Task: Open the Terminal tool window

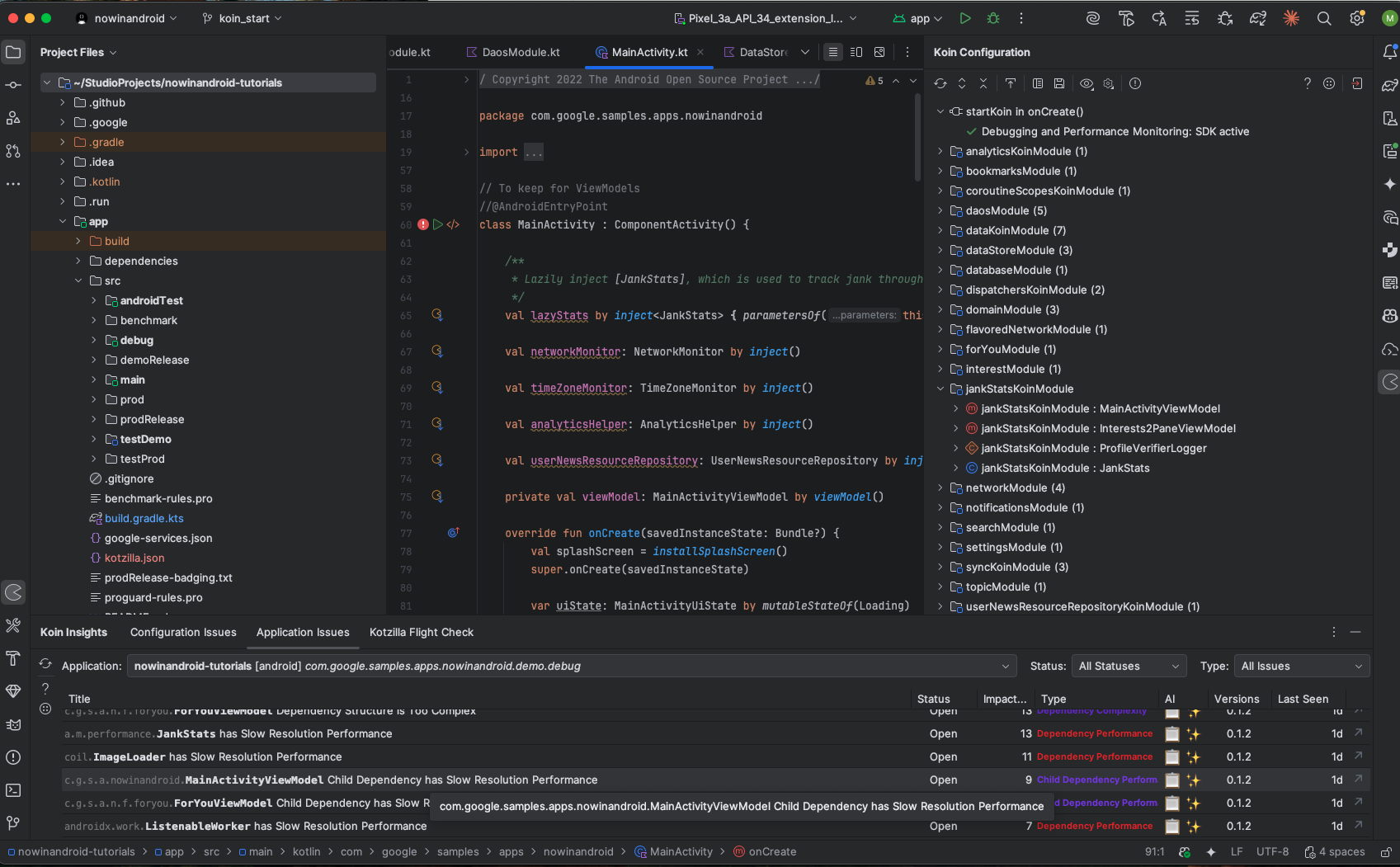Action: click(13, 790)
